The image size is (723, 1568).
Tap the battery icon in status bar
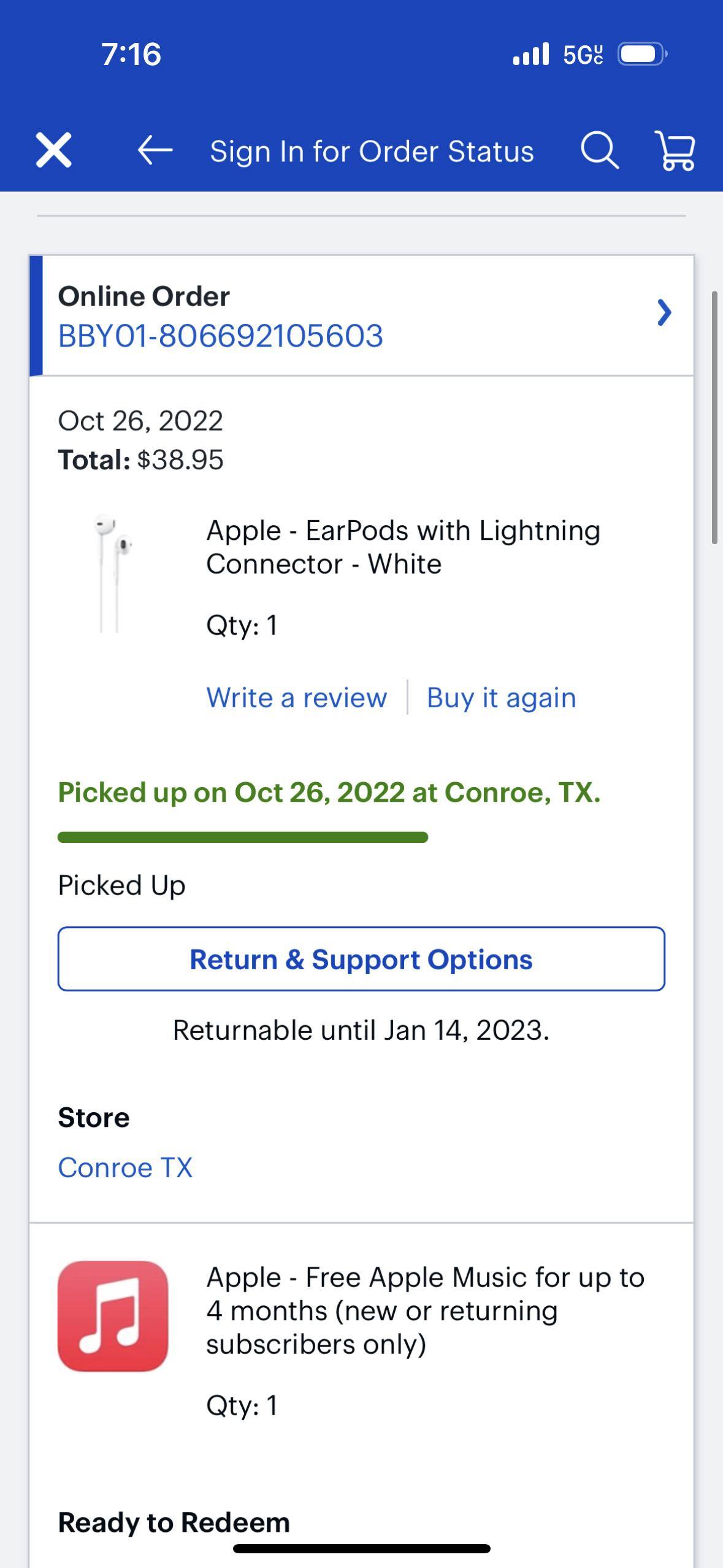(641, 55)
